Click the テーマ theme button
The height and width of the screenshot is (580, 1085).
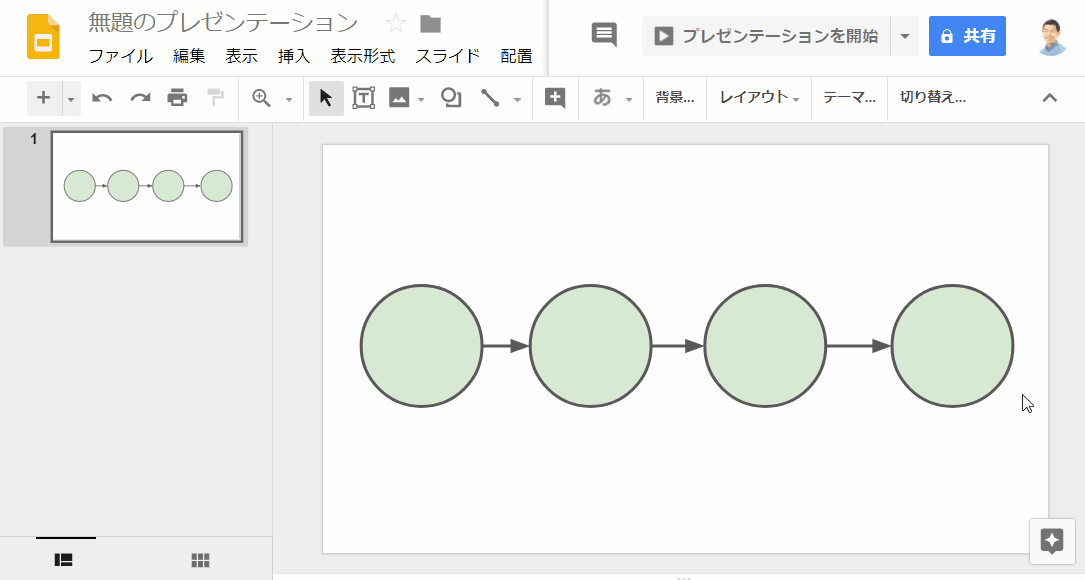coord(849,98)
